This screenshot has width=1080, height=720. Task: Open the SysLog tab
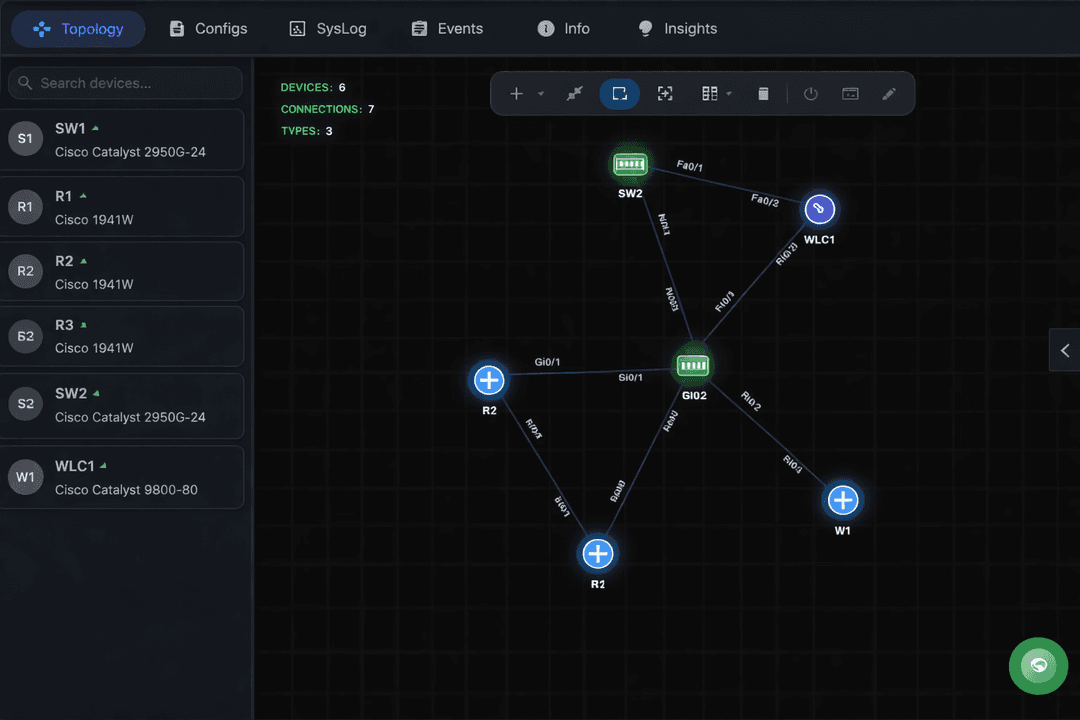328,29
